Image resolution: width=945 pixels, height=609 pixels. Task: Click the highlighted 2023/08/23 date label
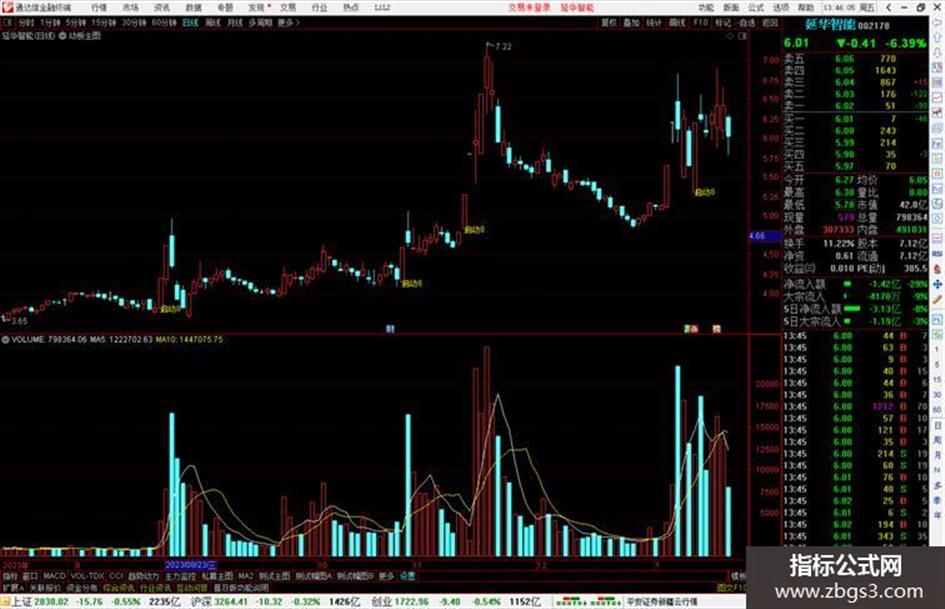point(190,565)
